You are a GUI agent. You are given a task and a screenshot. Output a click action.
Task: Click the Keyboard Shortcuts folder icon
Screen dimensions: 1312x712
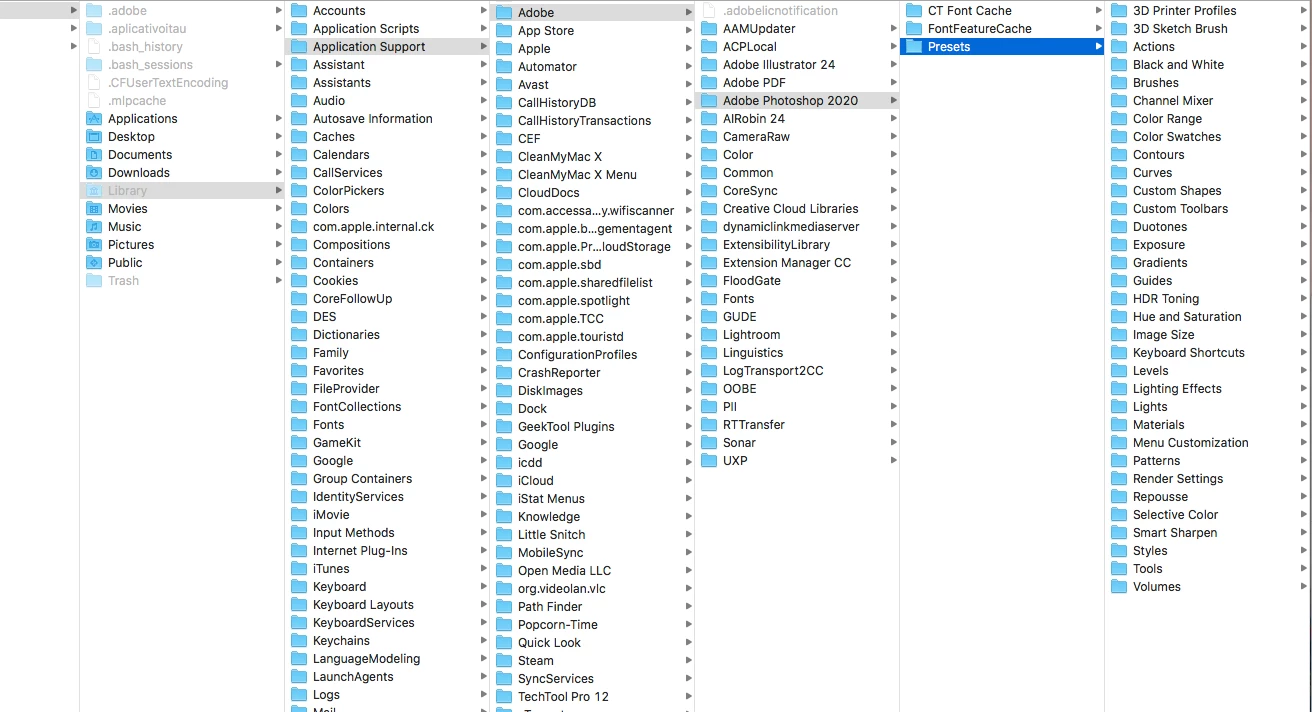[x=1119, y=353]
